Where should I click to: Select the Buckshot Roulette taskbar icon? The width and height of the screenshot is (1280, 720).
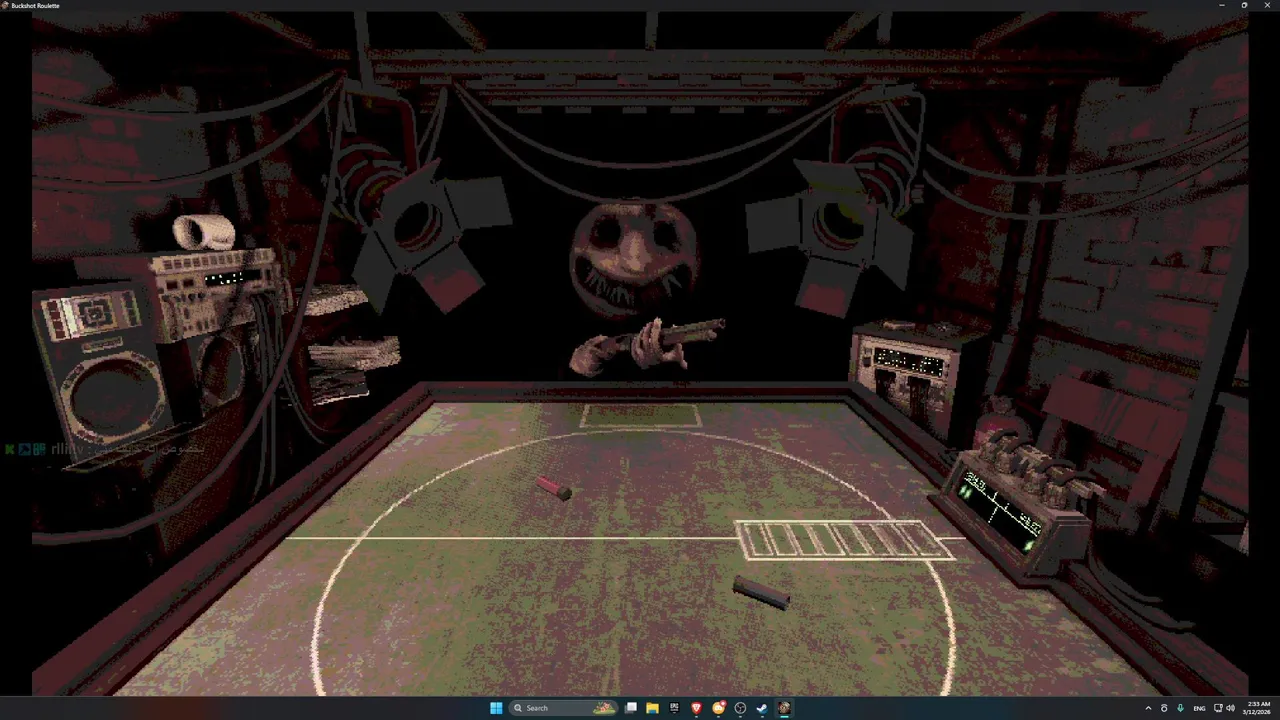784,708
